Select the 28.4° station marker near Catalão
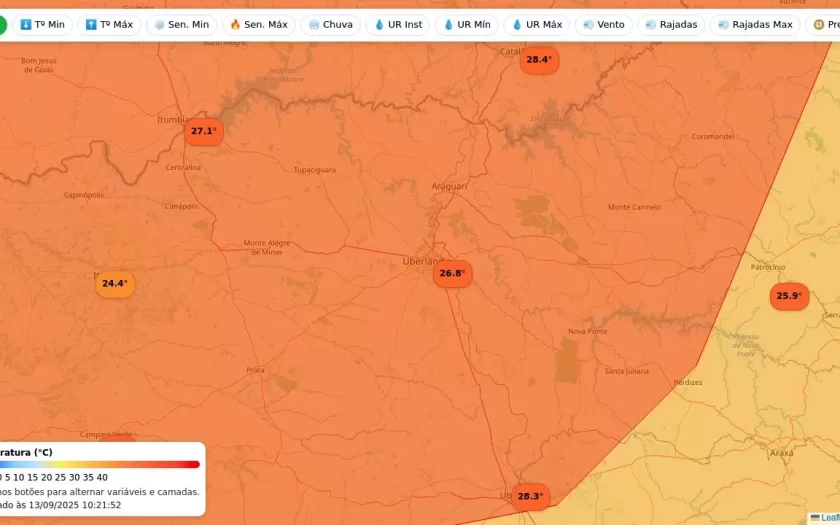 pyautogui.click(x=538, y=60)
